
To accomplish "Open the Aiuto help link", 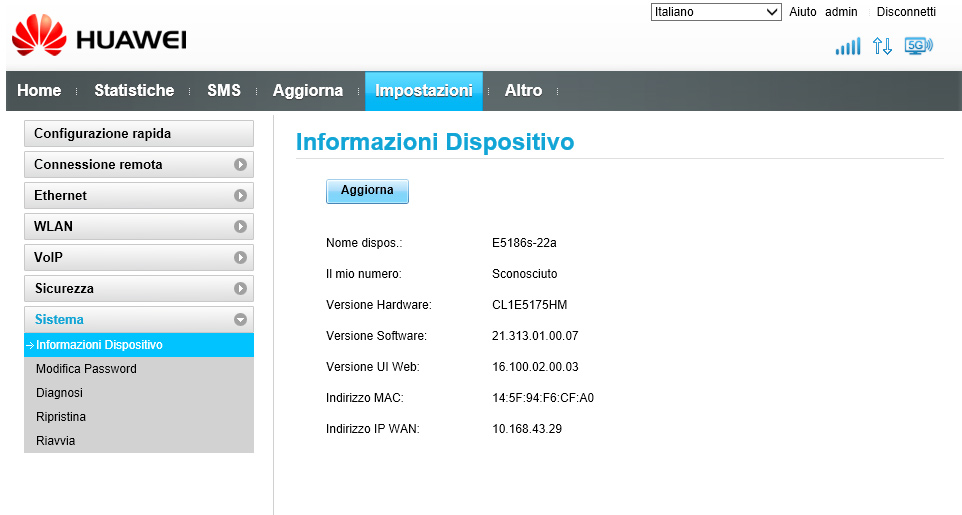I will tap(802, 12).
